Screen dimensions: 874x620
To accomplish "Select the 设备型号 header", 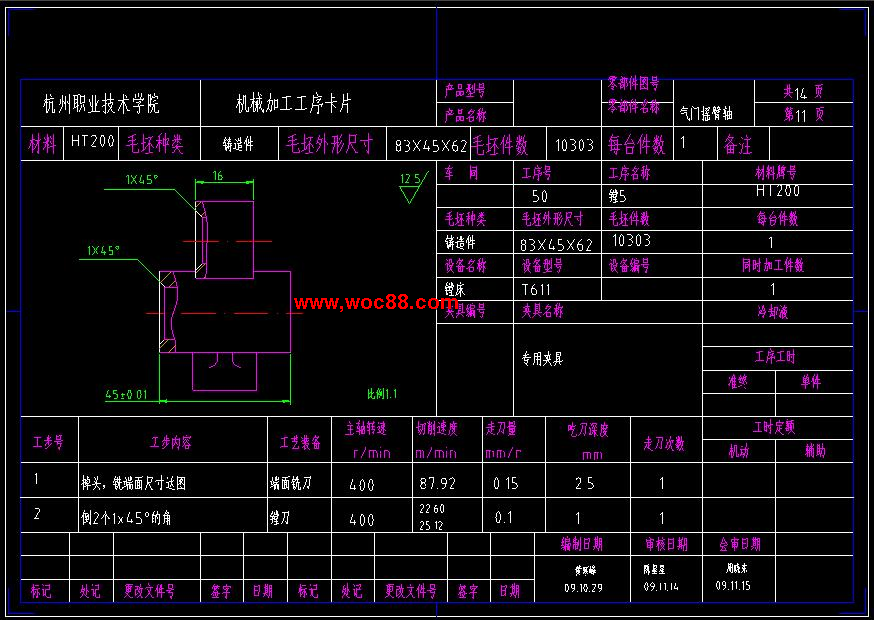I will [542, 266].
